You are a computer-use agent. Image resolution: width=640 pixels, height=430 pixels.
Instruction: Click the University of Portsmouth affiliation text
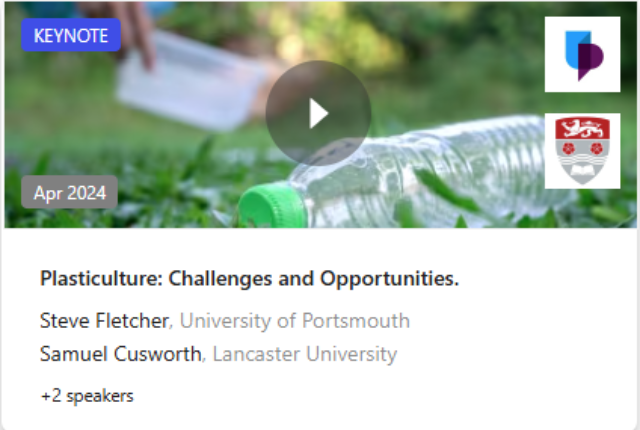pyautogui.click(x=294, y=321)
